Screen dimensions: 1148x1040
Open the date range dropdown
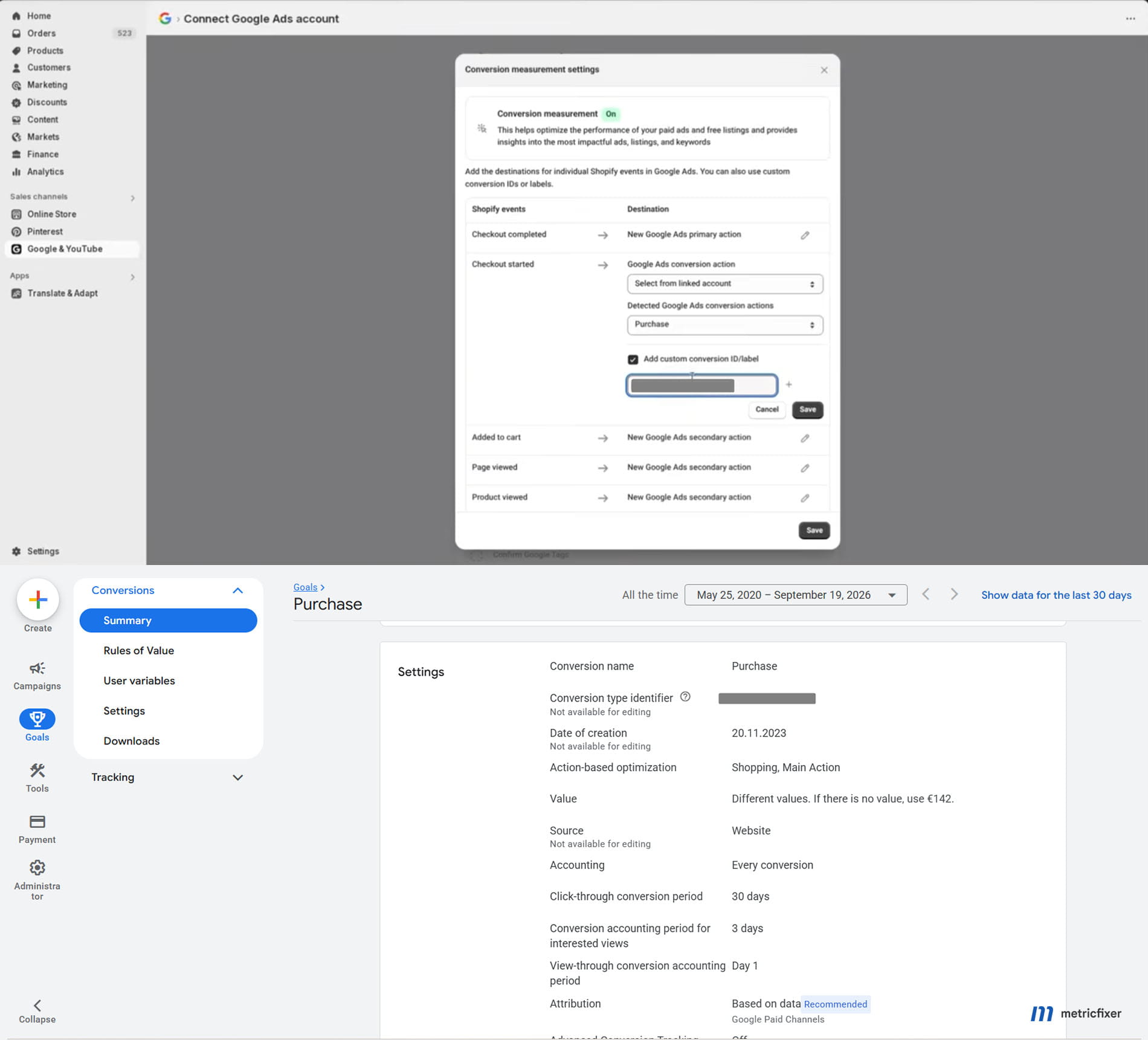tap(795, 595)
